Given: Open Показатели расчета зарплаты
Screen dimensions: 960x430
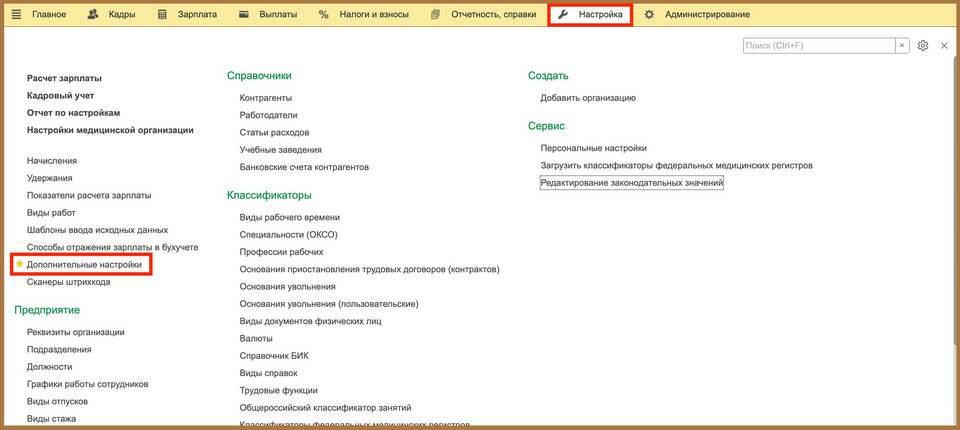Looking at the screenshot, I should click(89, 195).
